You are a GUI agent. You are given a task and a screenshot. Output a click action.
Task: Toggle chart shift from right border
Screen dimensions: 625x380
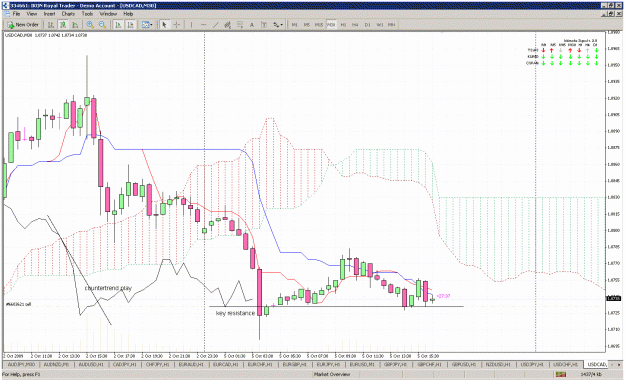pos(130,25)
